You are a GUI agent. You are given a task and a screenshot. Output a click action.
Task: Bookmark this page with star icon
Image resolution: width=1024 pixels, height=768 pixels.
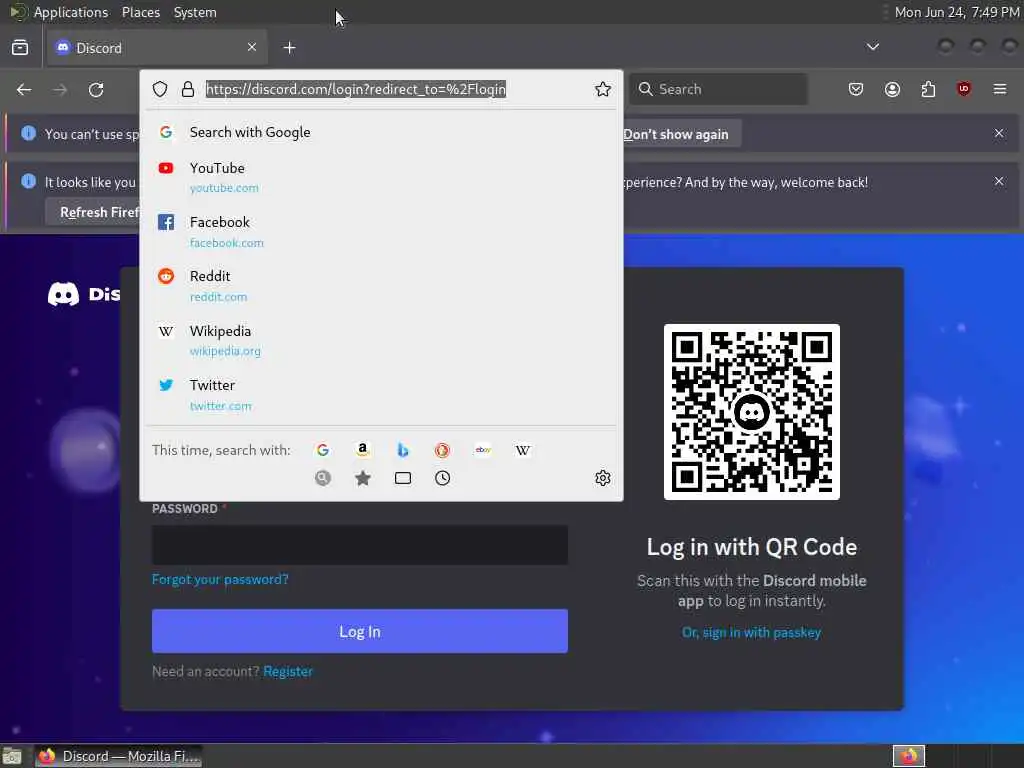(x=602, y=89)
